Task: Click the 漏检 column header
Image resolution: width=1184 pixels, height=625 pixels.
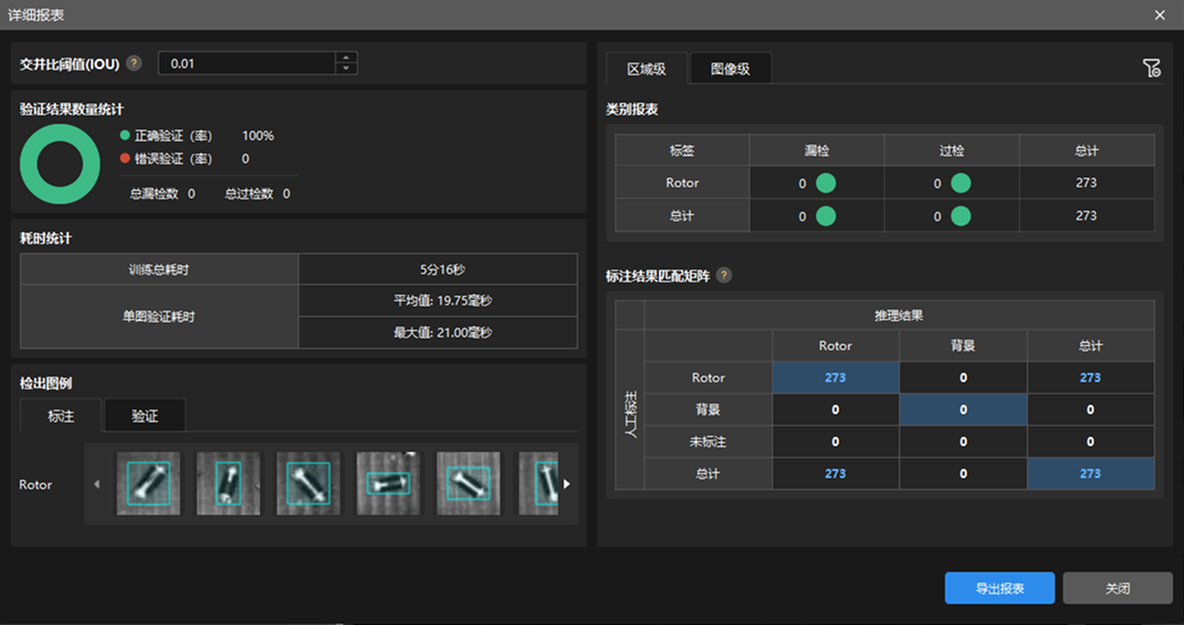Action: tap(817, 150)
